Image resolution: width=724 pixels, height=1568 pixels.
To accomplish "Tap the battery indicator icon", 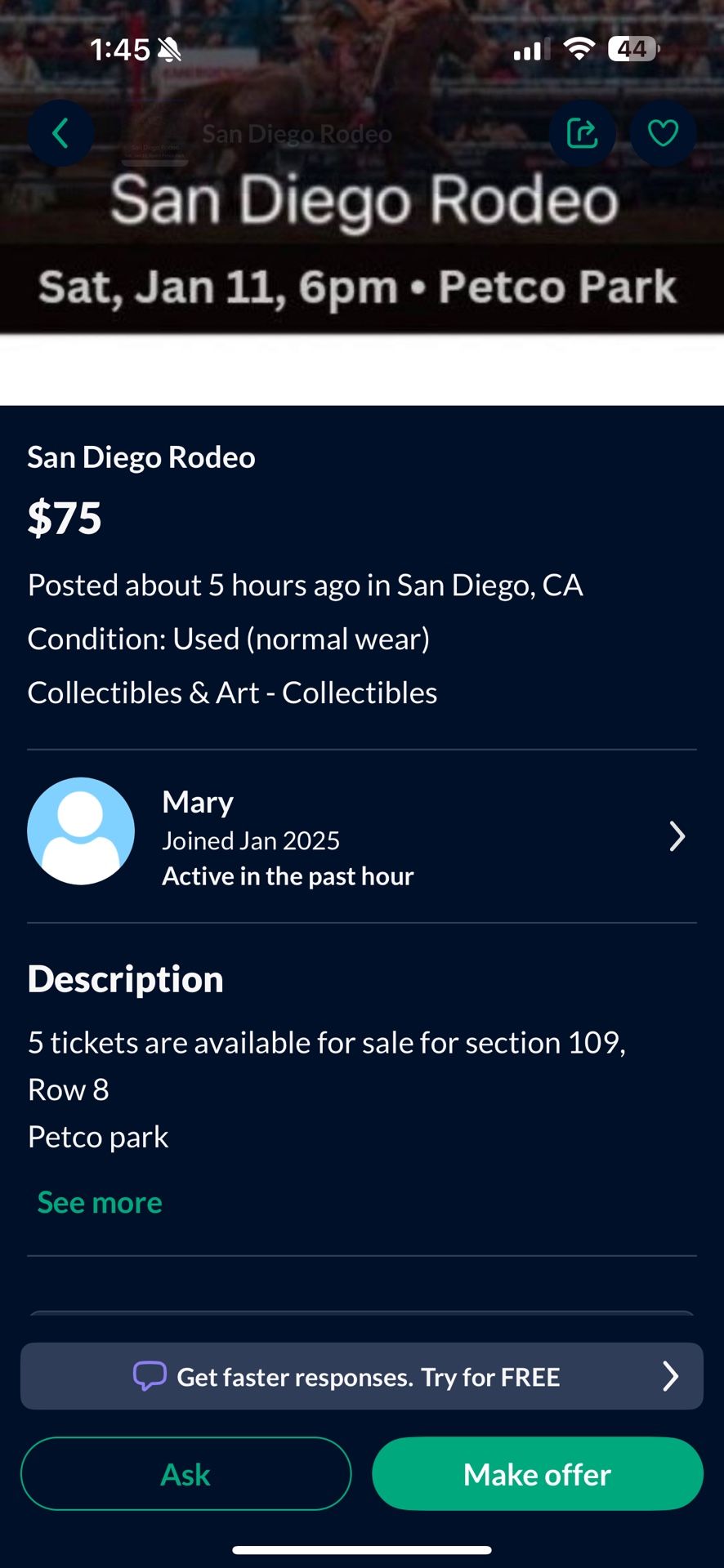I will click(x=634, y=49).
